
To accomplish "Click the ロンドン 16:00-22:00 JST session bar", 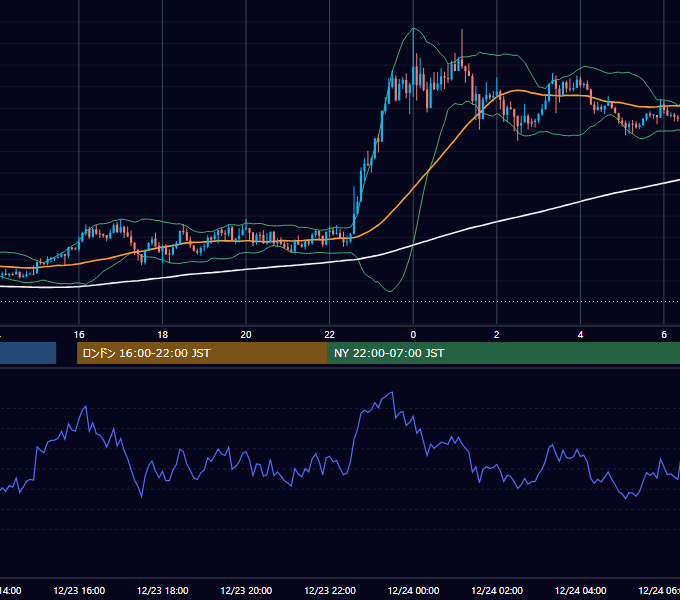I will pos(202,353).
